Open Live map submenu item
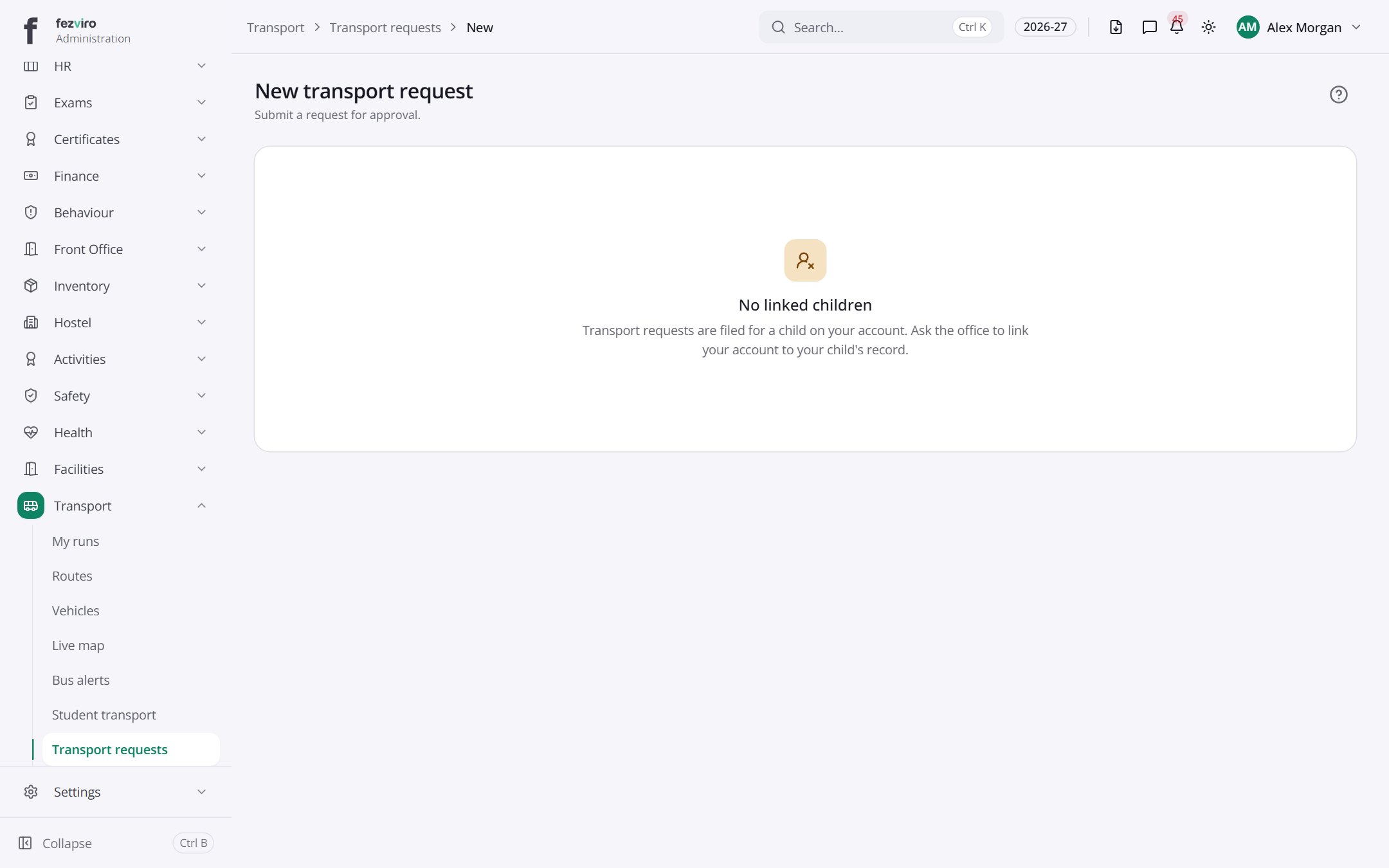1389x868 pixels. pyautogui.click(x=131, y=646)
